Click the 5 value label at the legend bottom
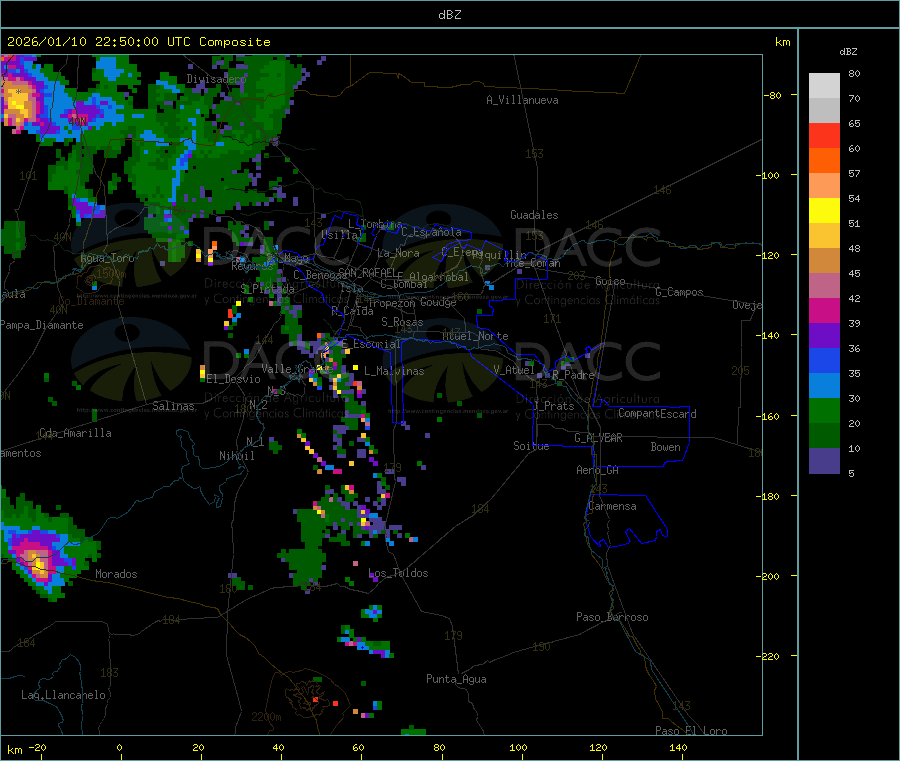The width and height of the screenshot is (900, 761). (851, 473)
